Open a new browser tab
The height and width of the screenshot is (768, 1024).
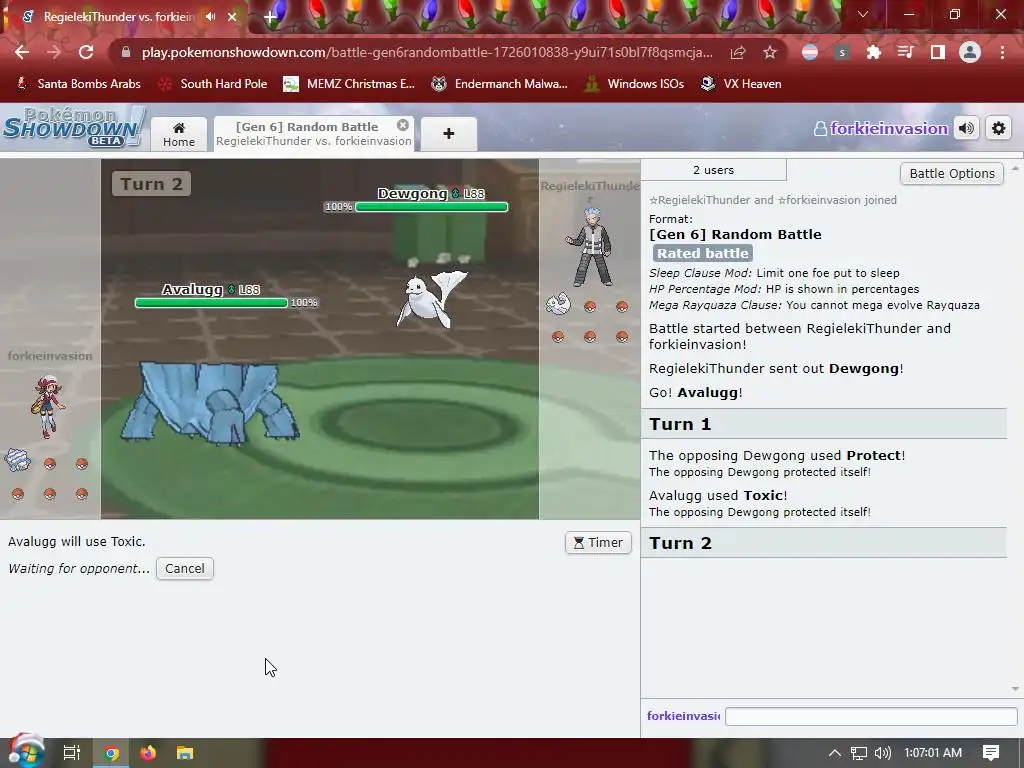[270, 17]
